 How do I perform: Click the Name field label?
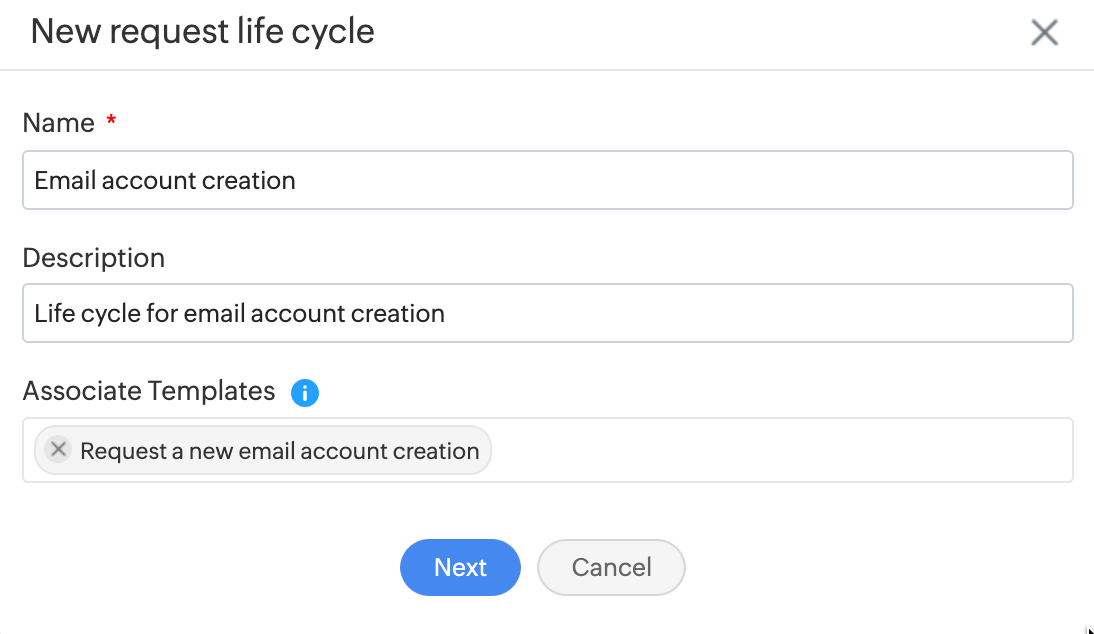click(x=59, y=123)
